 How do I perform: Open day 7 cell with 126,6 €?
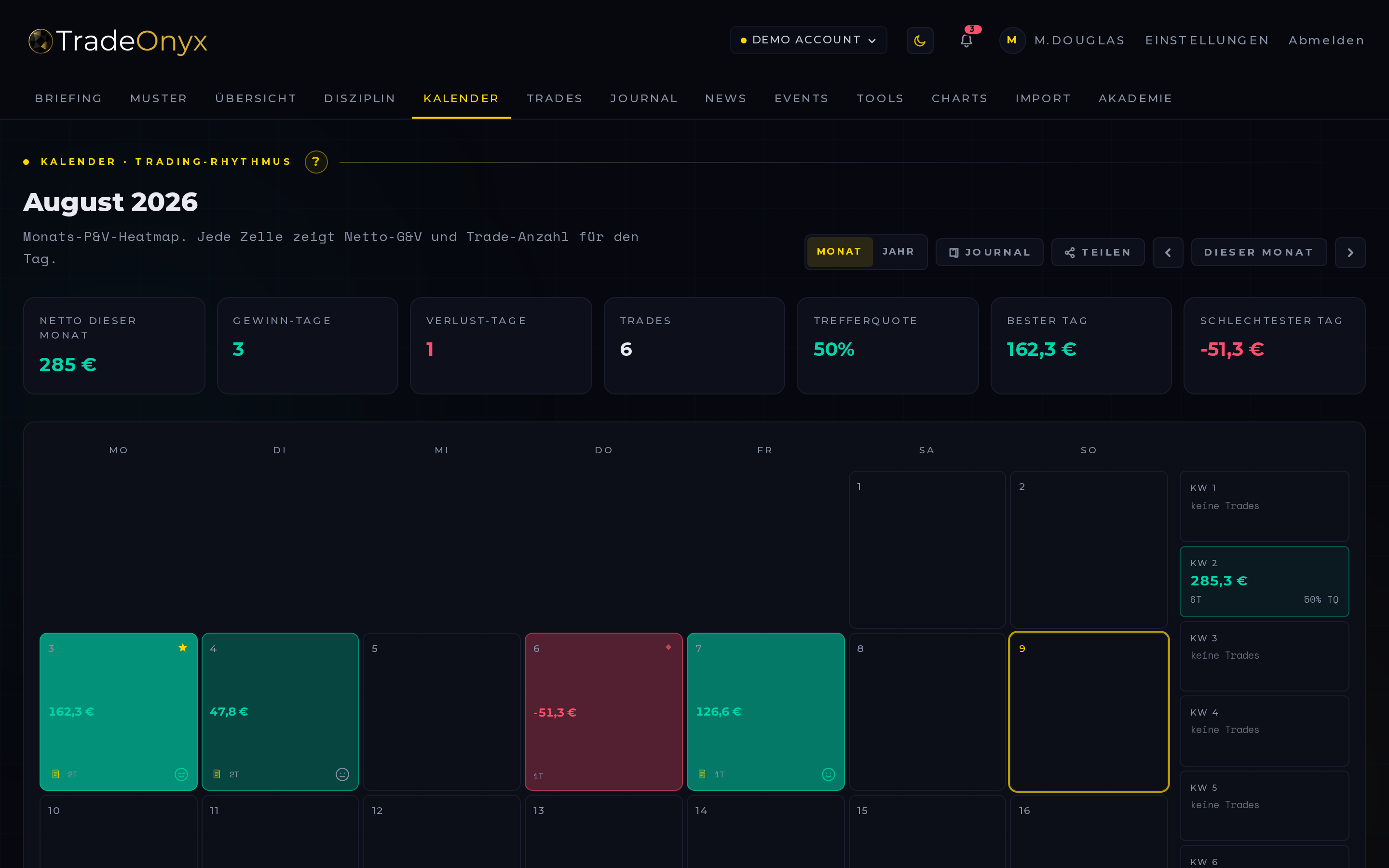click(x=765, y=711)
